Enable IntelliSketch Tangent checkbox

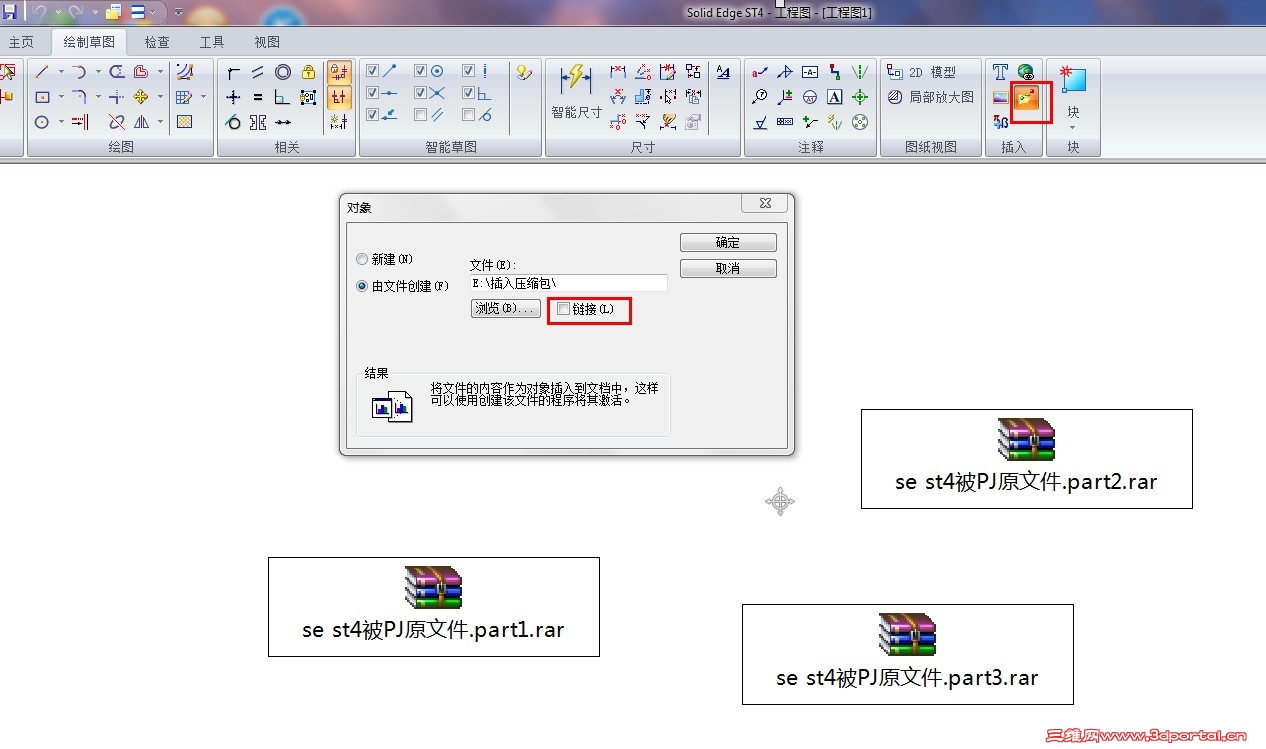(x=469, y=115)
